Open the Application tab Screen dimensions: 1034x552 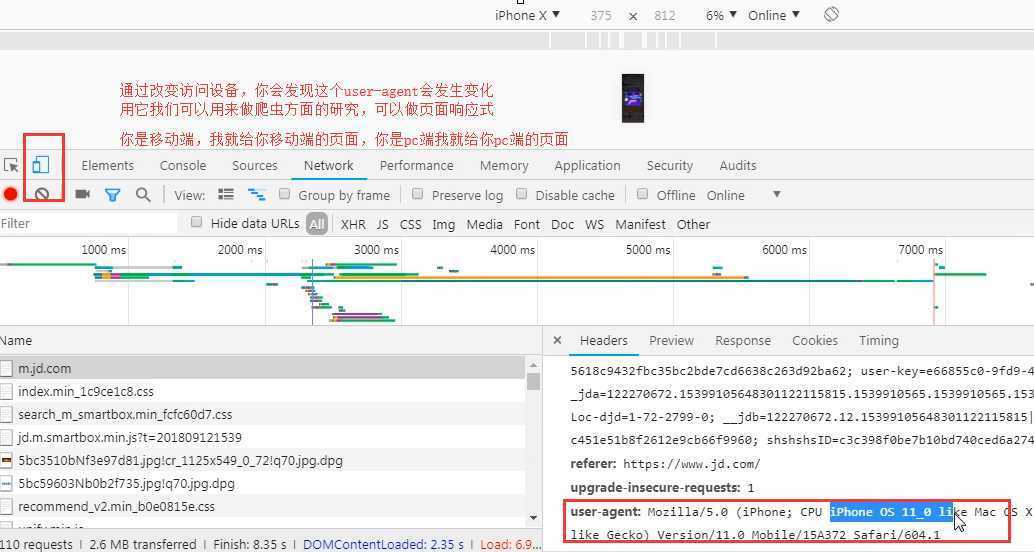pyautogui.click(x=587, y=166)
